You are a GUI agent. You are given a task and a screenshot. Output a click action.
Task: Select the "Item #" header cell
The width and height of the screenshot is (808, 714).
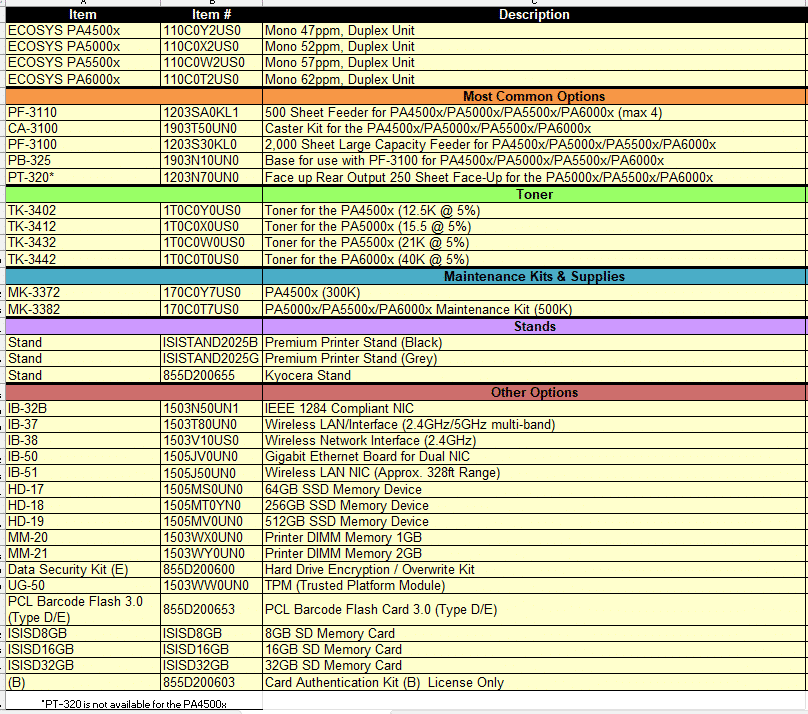coord(211,15)
